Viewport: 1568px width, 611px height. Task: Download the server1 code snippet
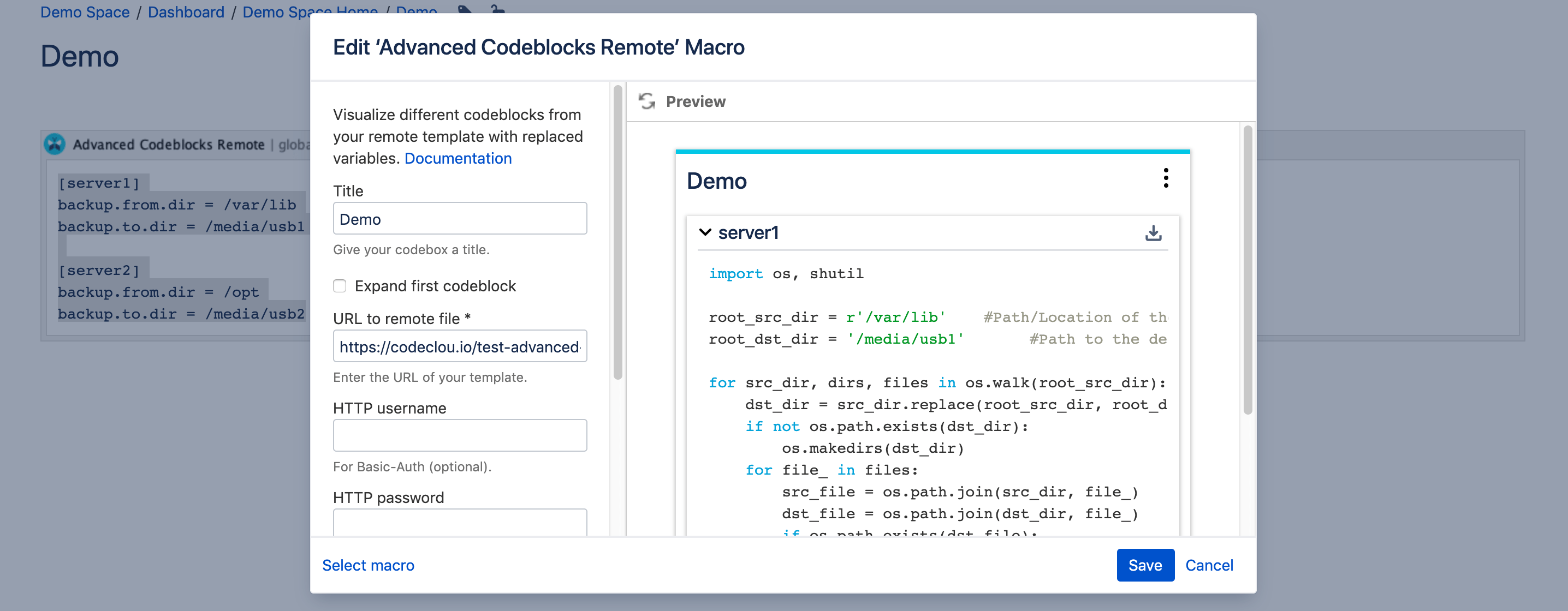pos(1154,232)
